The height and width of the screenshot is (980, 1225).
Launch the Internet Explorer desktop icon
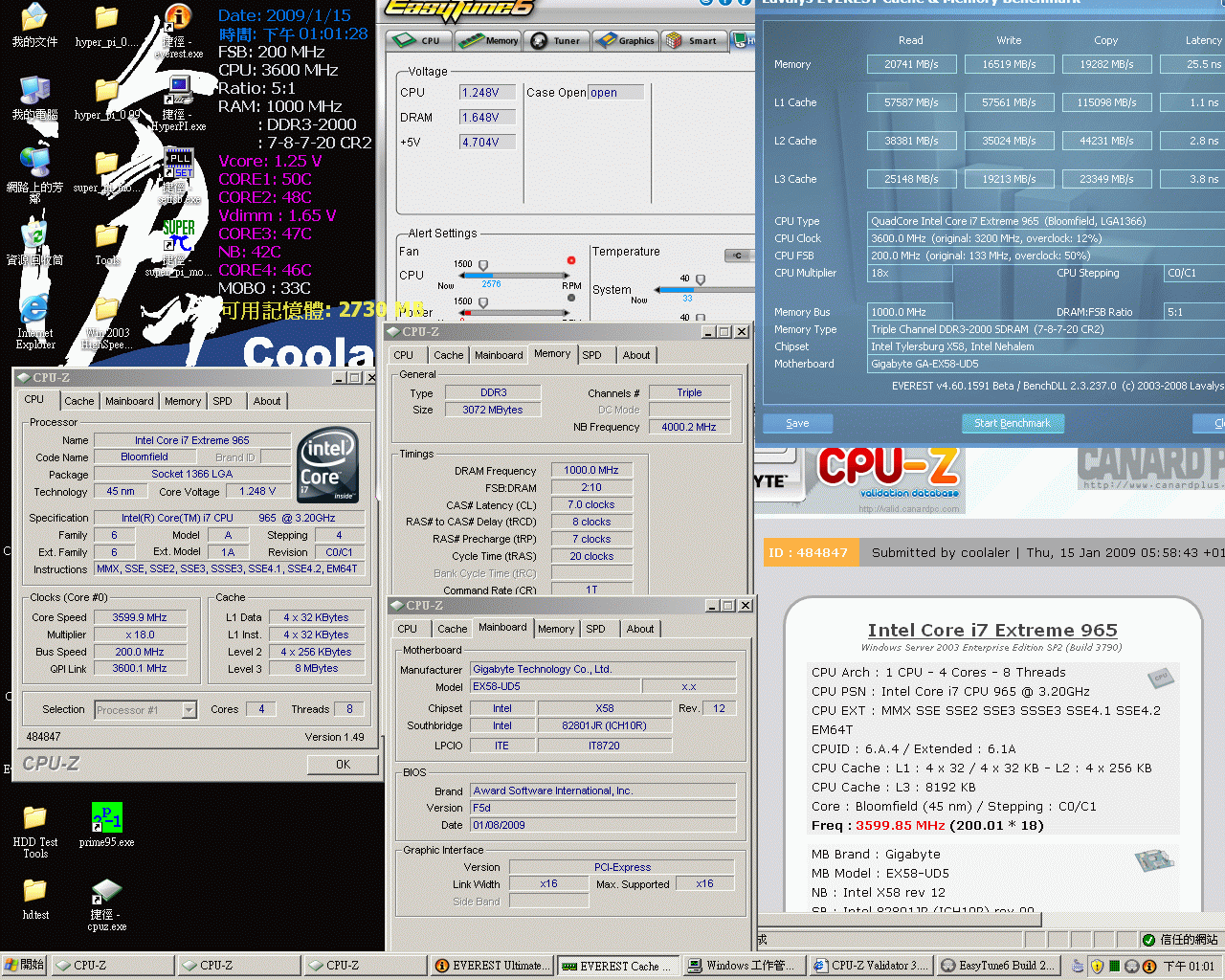click(34, 322)
